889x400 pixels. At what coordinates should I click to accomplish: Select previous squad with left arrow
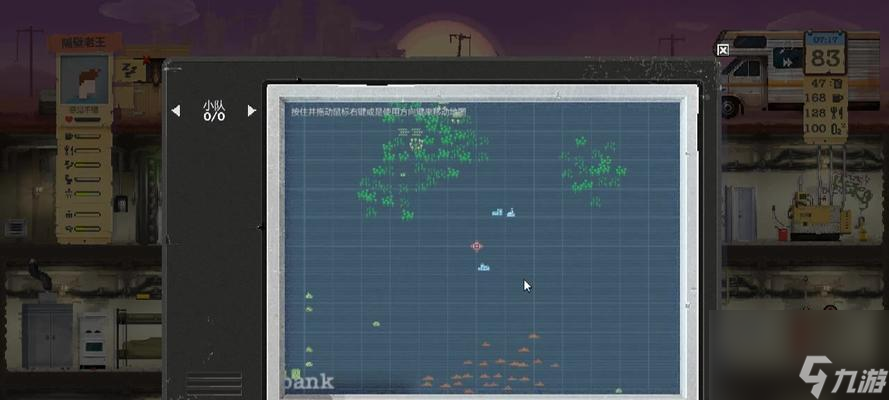point(176,110)
